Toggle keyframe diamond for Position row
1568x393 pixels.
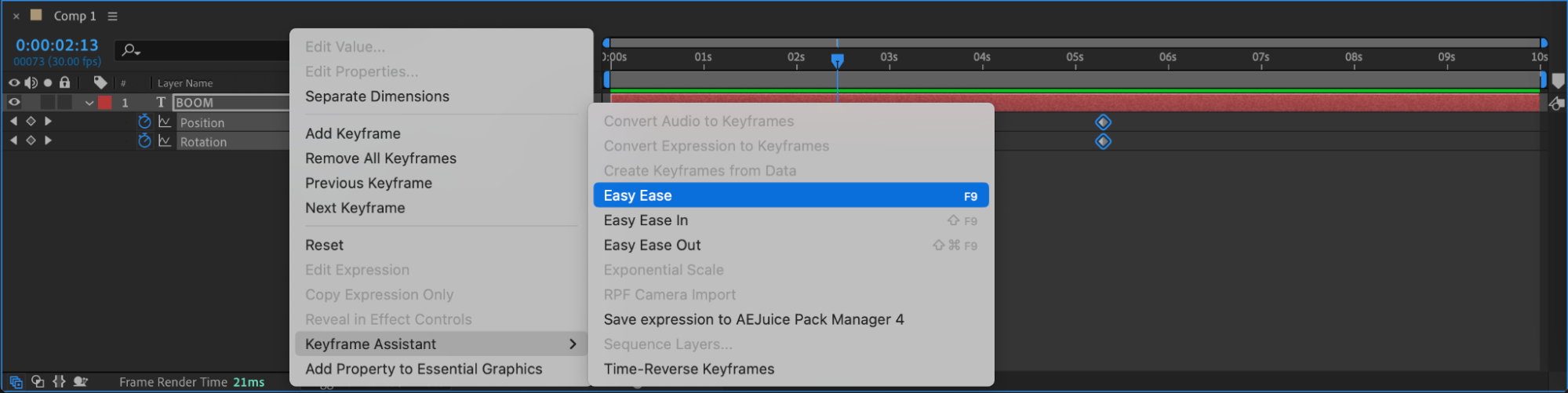(x=31, y=122)
